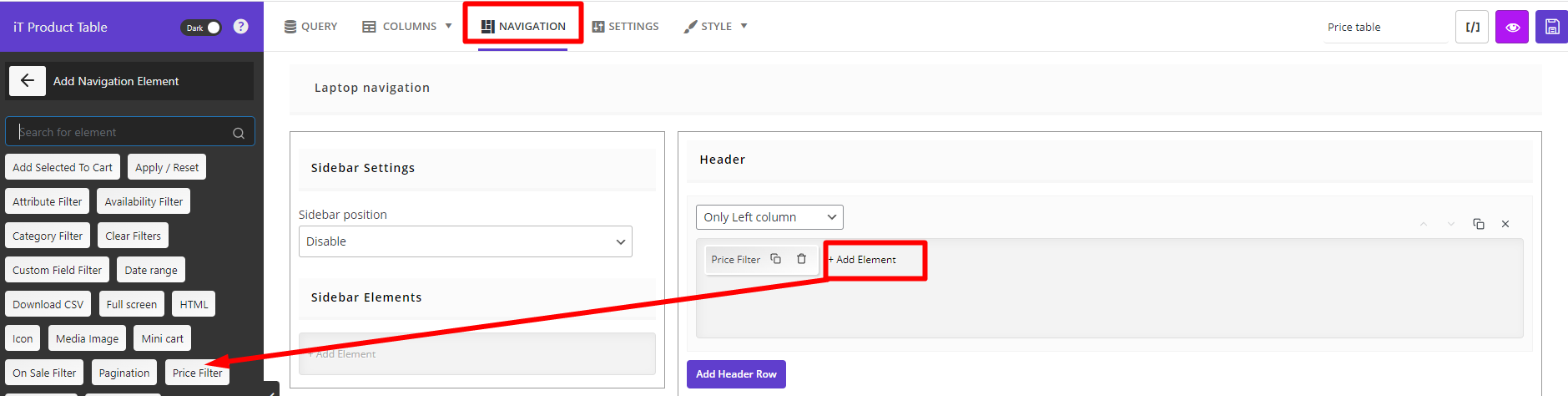
Task: Duplicate the header row with copy icon
Action: (x=1479, y=224)
